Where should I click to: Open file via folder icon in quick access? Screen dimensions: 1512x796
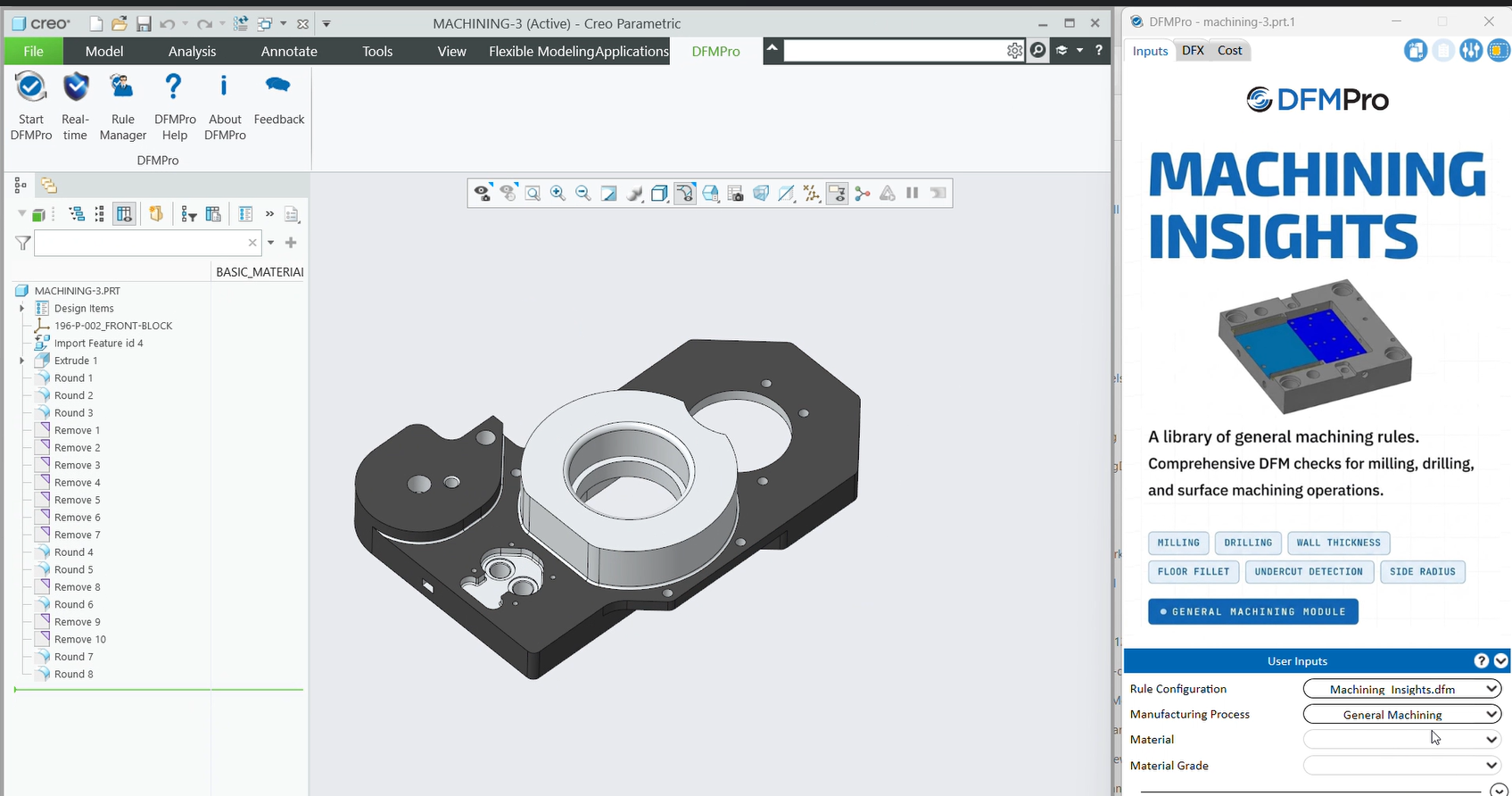pos(120,24)
